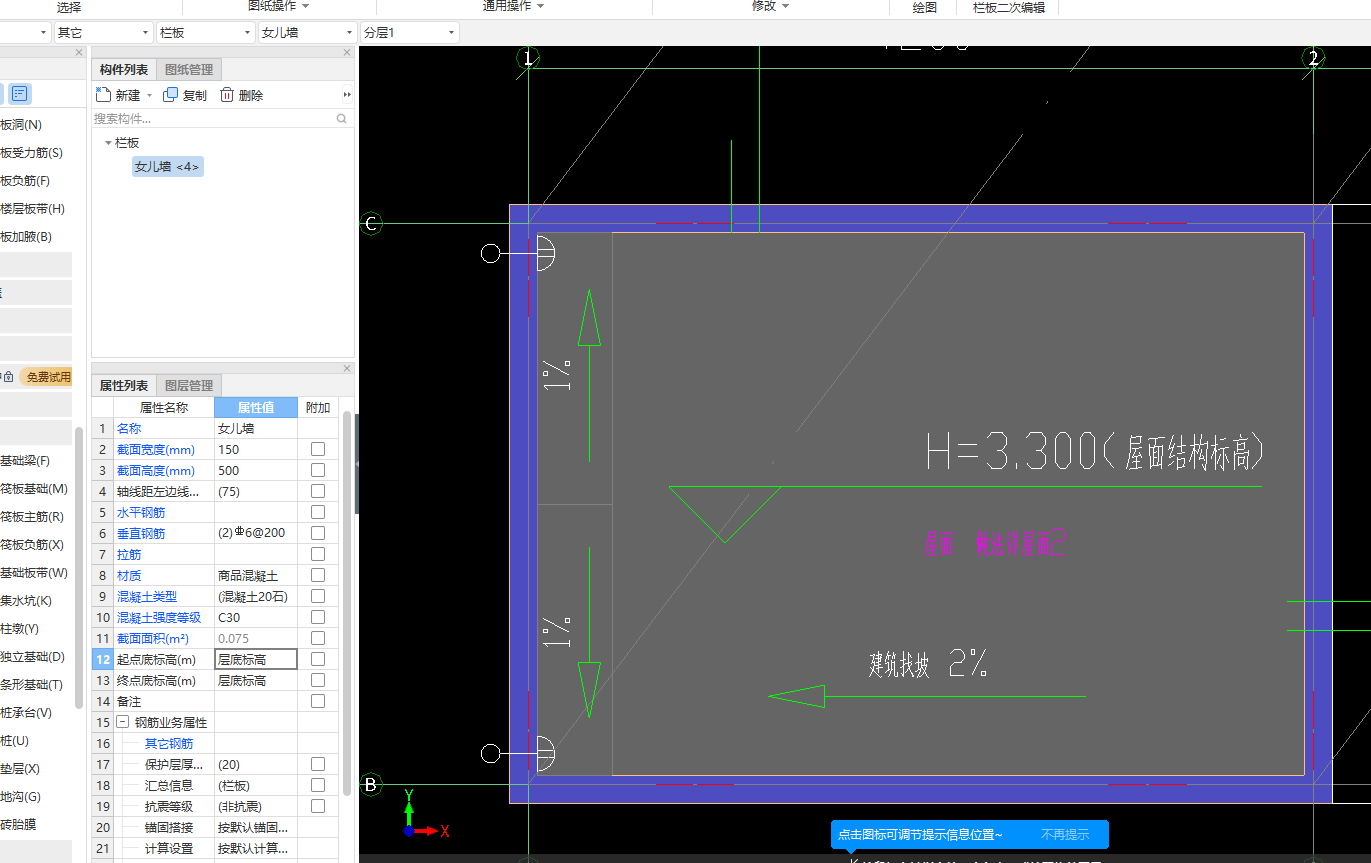Check the 附加 box for 截面高度(mm)
Viewport: 1371px width, 863px height.
click(x=318, y=470)
